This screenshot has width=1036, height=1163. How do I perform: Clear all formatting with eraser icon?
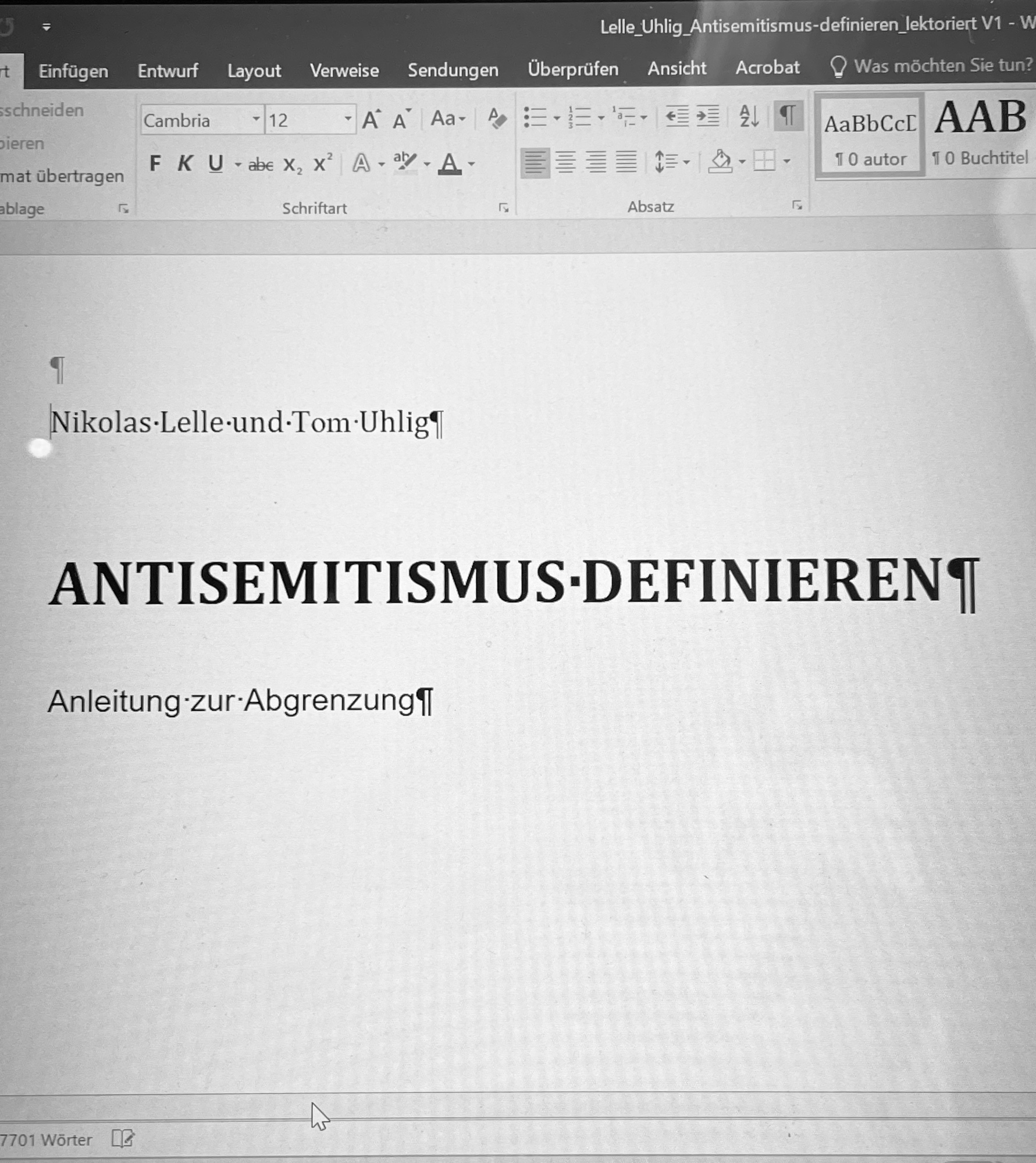(497, 119)
